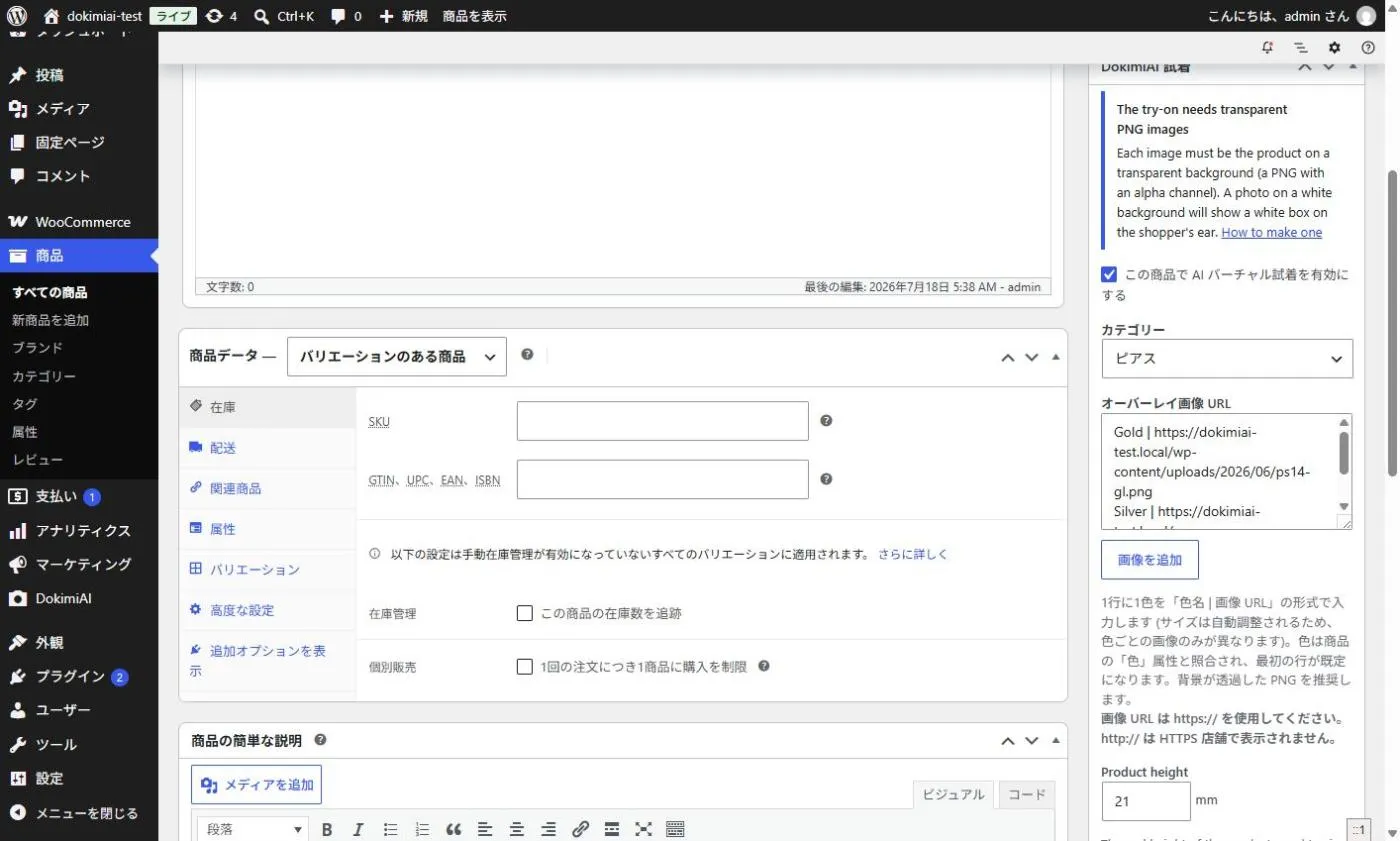Toggle fullscreen editor mode icon
The width and height of the screenshot is (1400, 841).
pyautogui.click(x=643, y=829)
